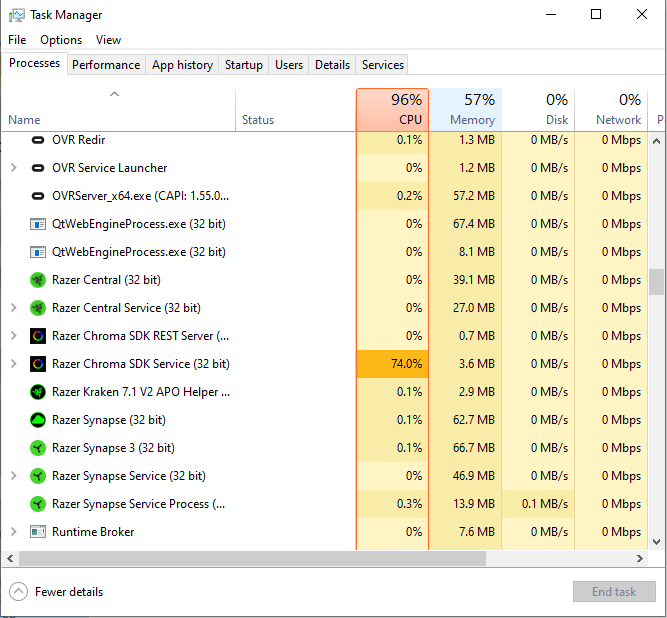Click the Razer Kraken APO Helper icon
Image resolution: width=667 pixels, height=618 pixels.
click(38, 392)
